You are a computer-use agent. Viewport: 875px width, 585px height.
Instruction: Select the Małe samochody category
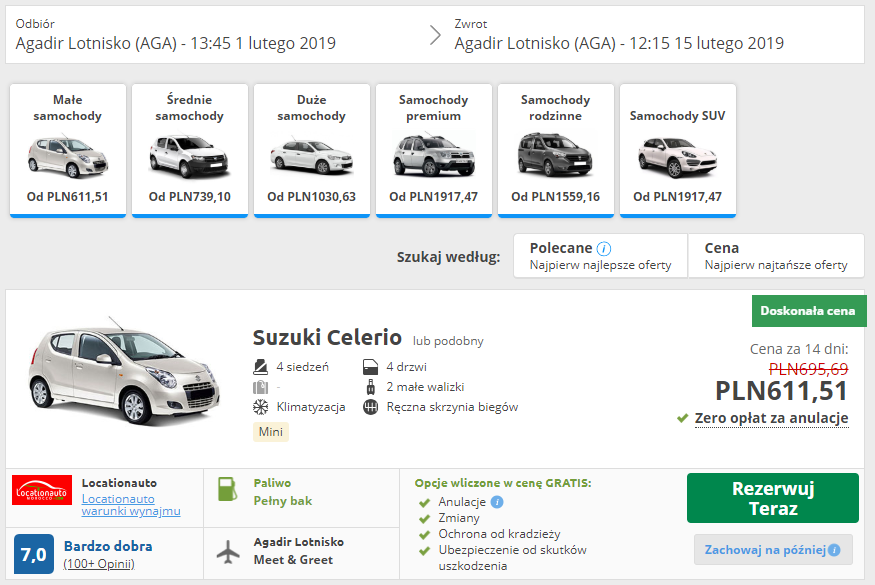(x=68, y=149)
